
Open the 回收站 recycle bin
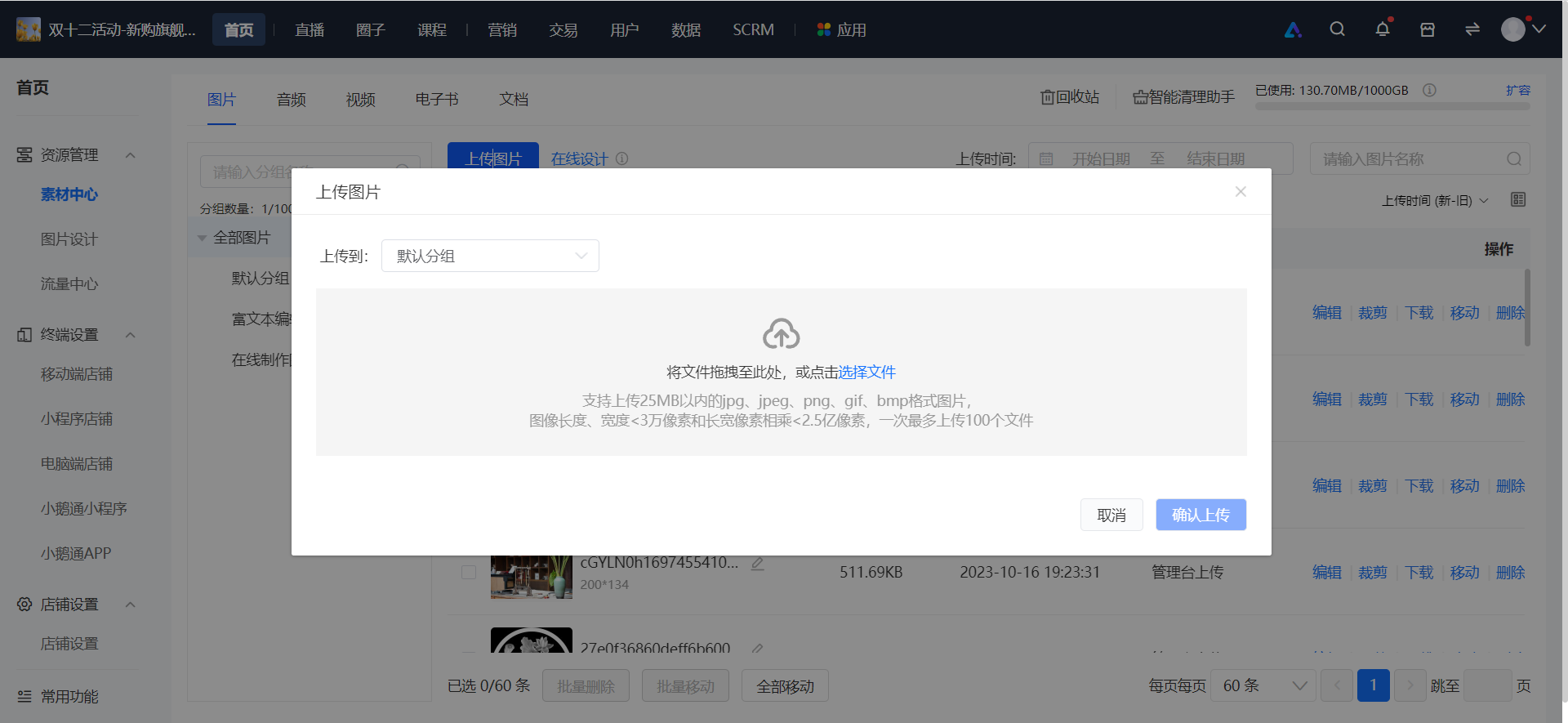pyautogui.click(x=1070, y=97)
